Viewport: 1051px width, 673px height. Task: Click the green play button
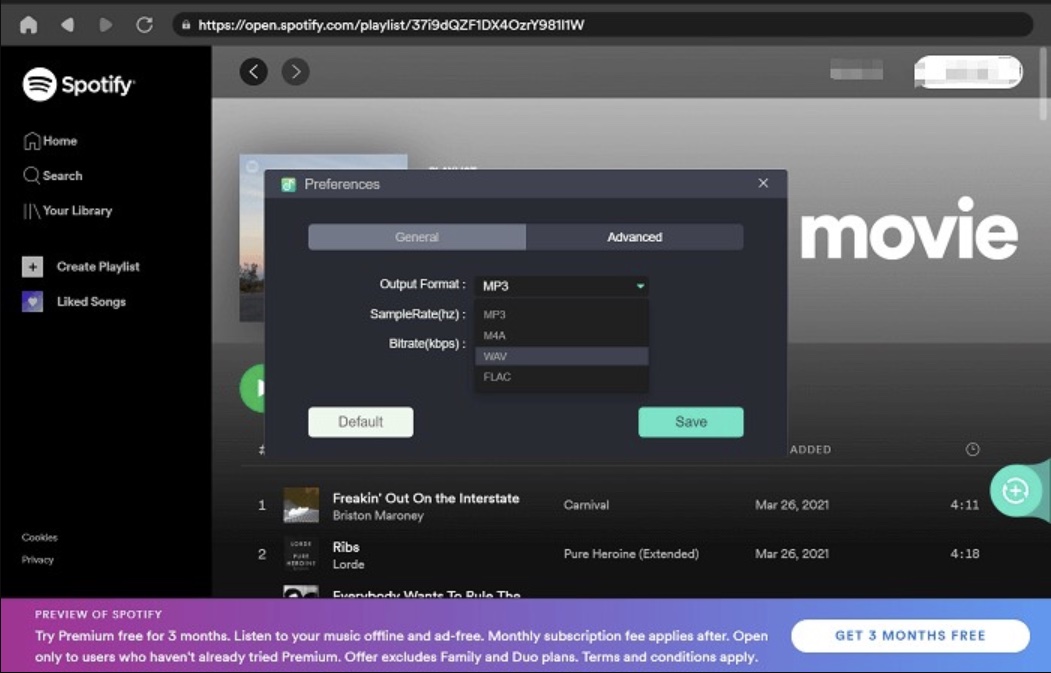click(253, 387)
